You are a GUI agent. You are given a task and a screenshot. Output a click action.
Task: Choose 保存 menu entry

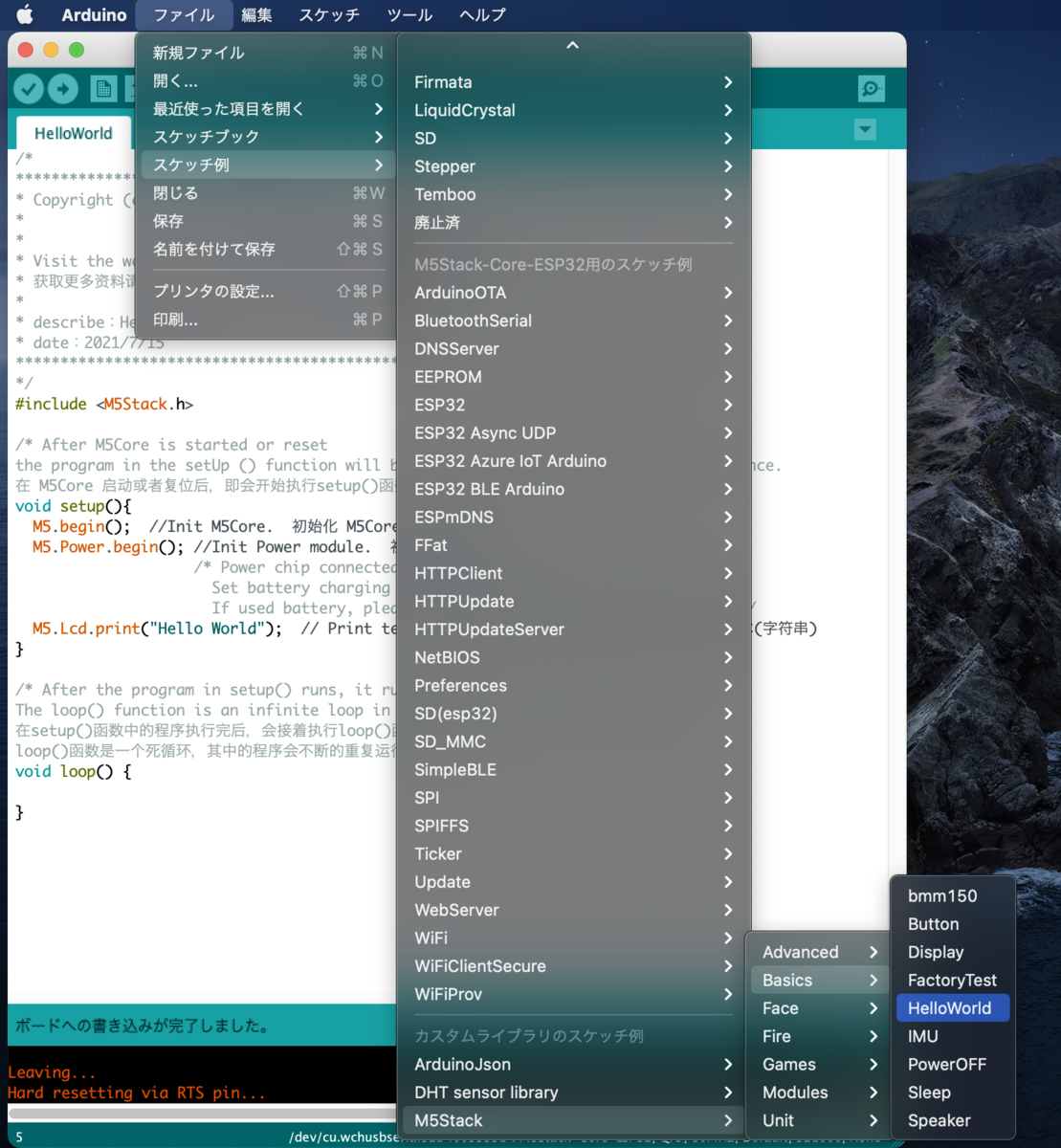click(267, 221)
